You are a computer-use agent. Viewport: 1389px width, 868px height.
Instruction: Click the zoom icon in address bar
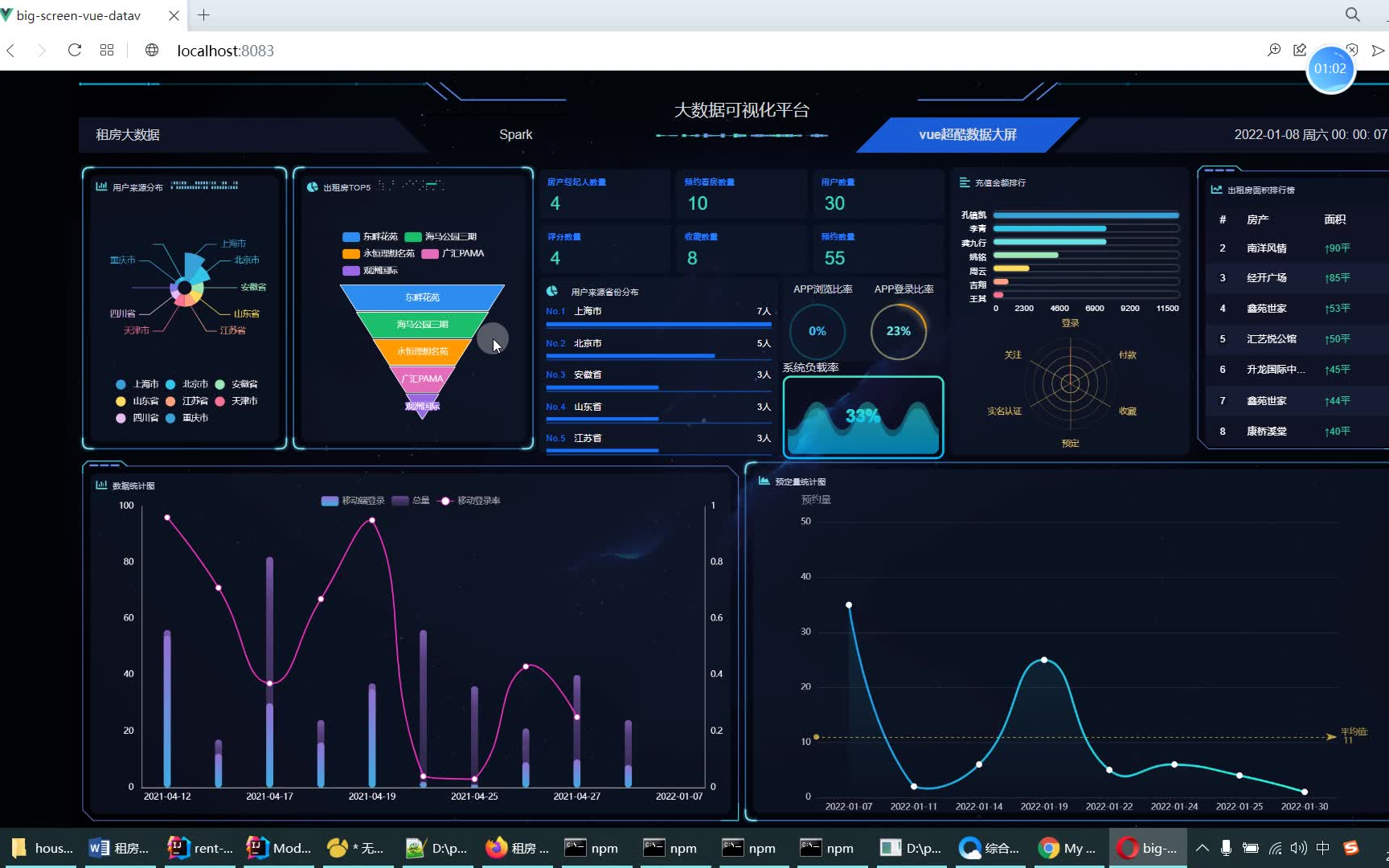click(1274, 50)
